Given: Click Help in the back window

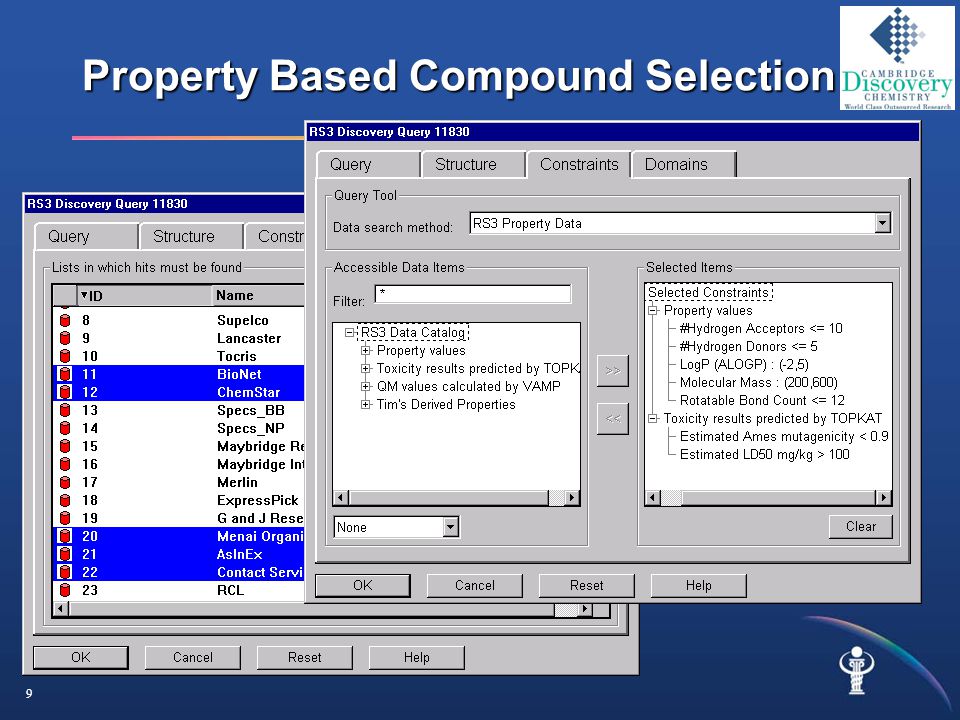Looking at the screenshot, I should tap(417, 658).
